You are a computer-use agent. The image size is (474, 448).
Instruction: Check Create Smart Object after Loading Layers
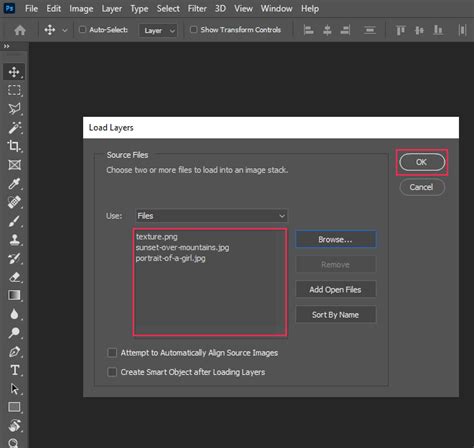point(112,372)
